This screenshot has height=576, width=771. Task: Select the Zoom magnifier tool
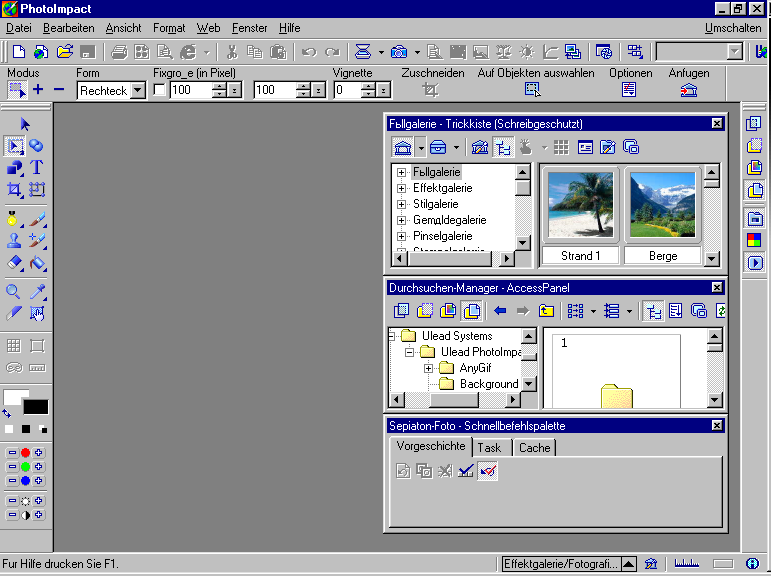click(x=14, y=292)
